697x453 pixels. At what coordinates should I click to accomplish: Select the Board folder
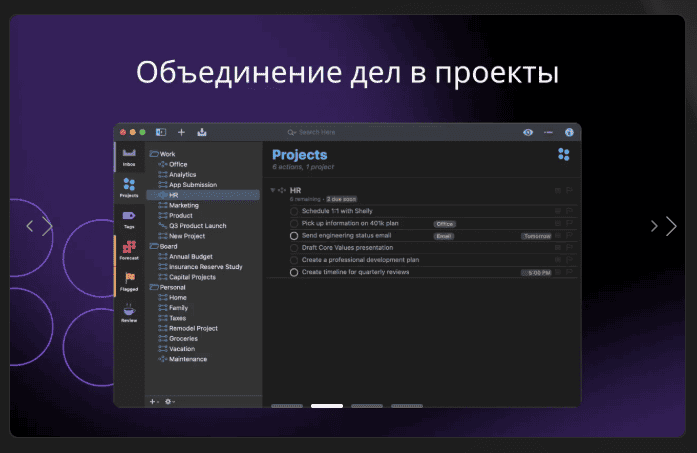click(x=164, y=246)
